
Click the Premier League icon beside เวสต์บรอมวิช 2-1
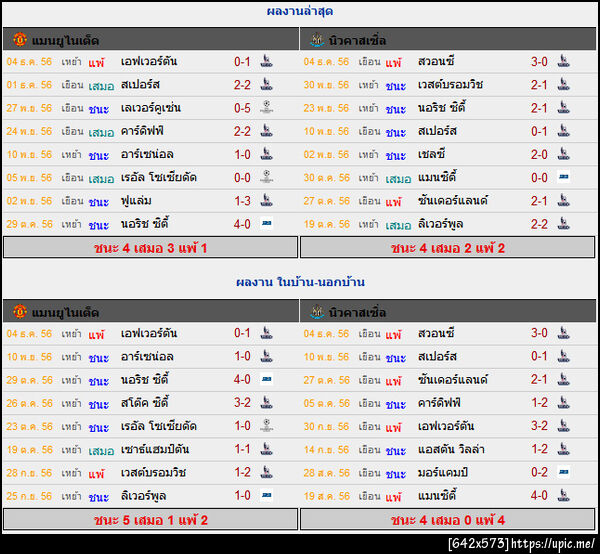pyautogui.click(x=563, y=84)
